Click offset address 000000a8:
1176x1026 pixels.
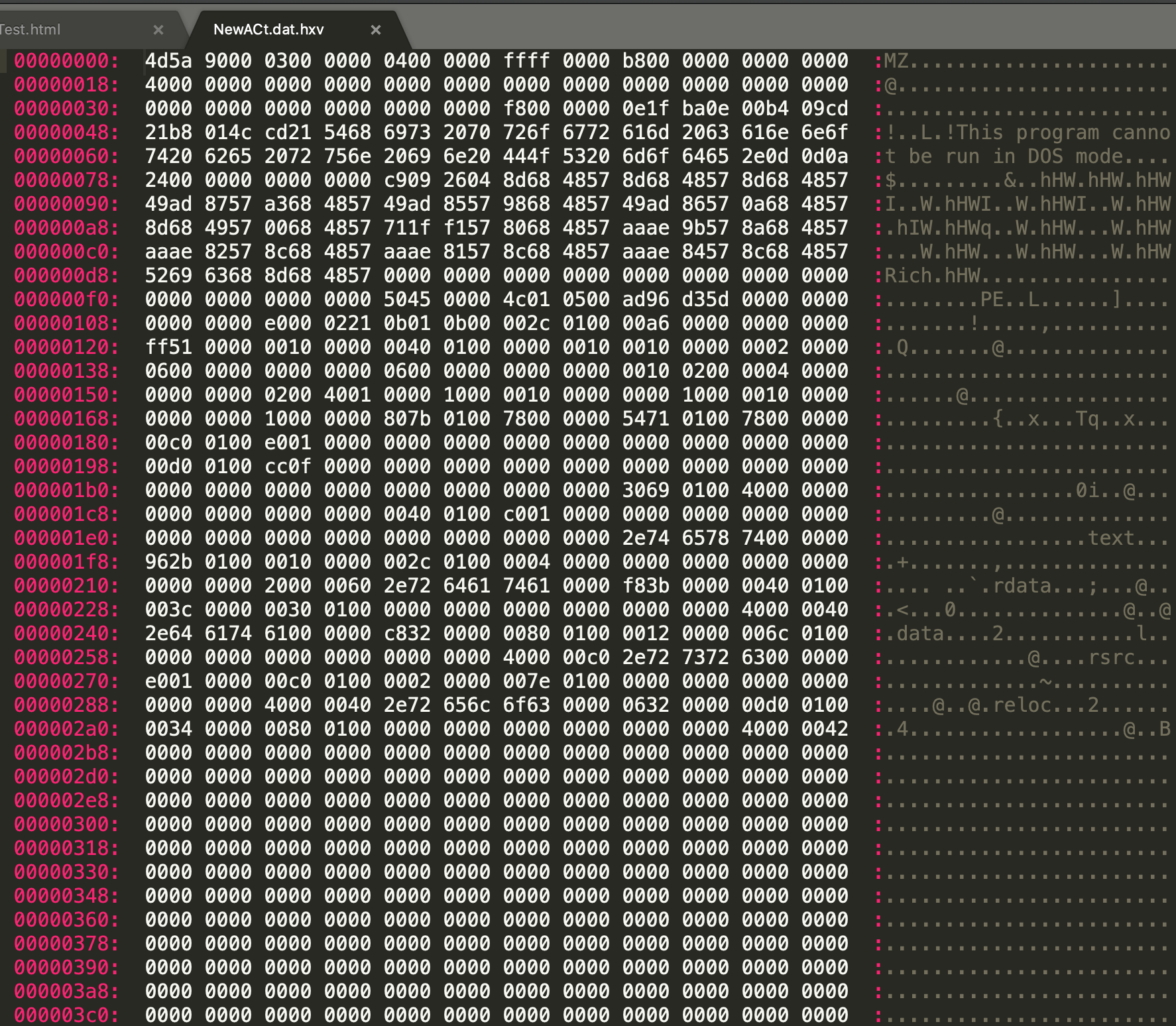pyautogui.click(x=66, y=228)
